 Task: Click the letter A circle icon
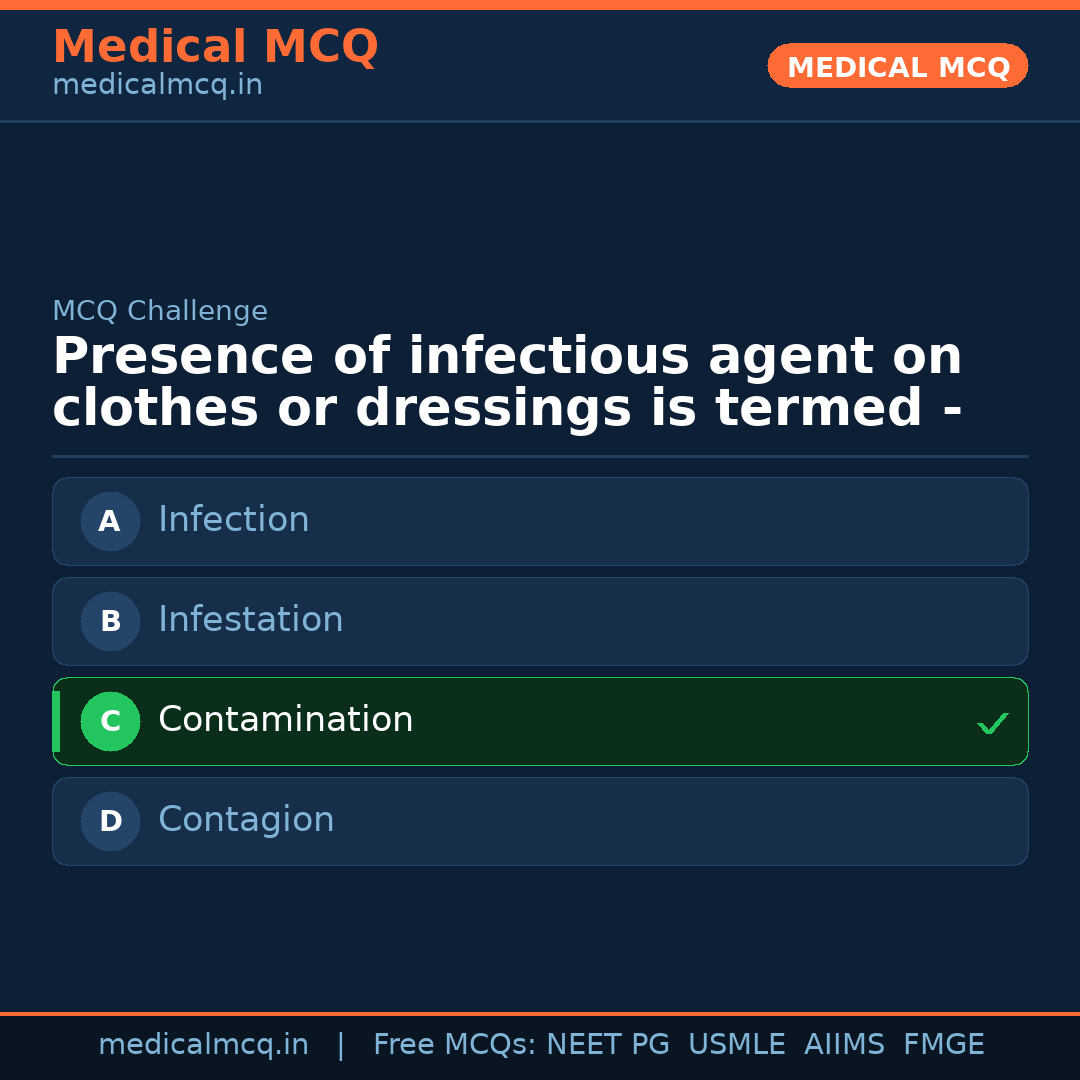[110, 521]
